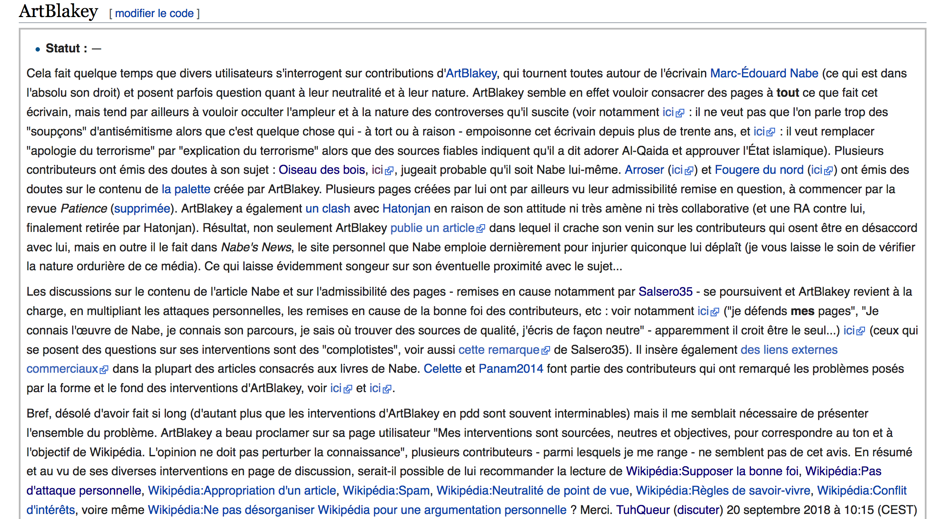
Task: Click the 'ArtBlakey' section heading
Action: pyautogui.click(x=58, y=11)
